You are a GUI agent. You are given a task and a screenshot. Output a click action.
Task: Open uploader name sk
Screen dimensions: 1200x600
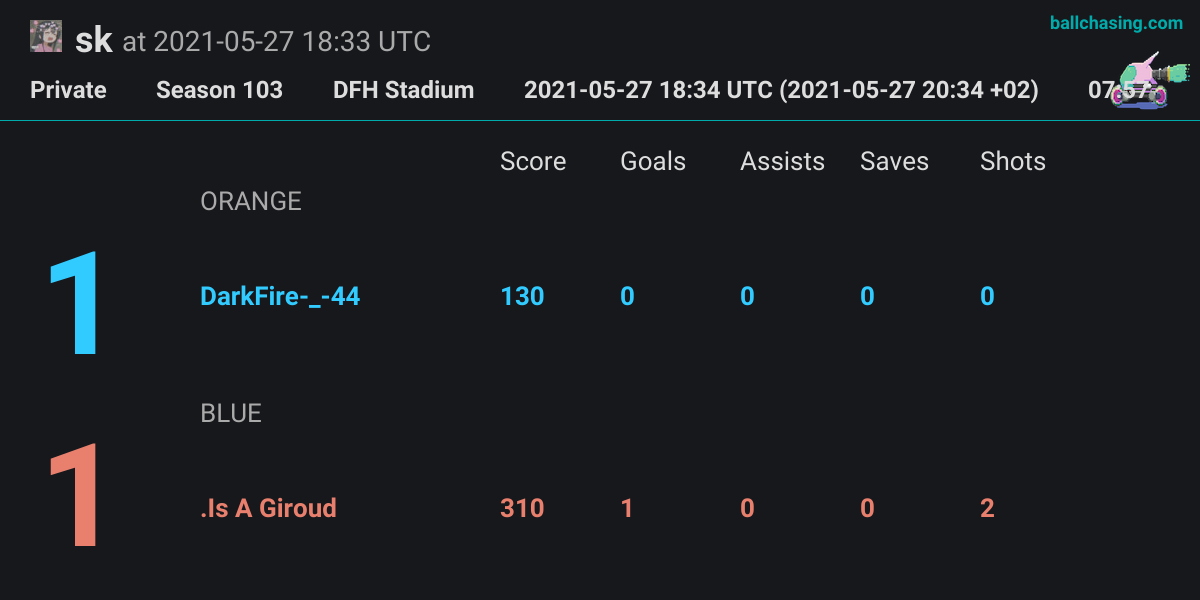[94, 40]
